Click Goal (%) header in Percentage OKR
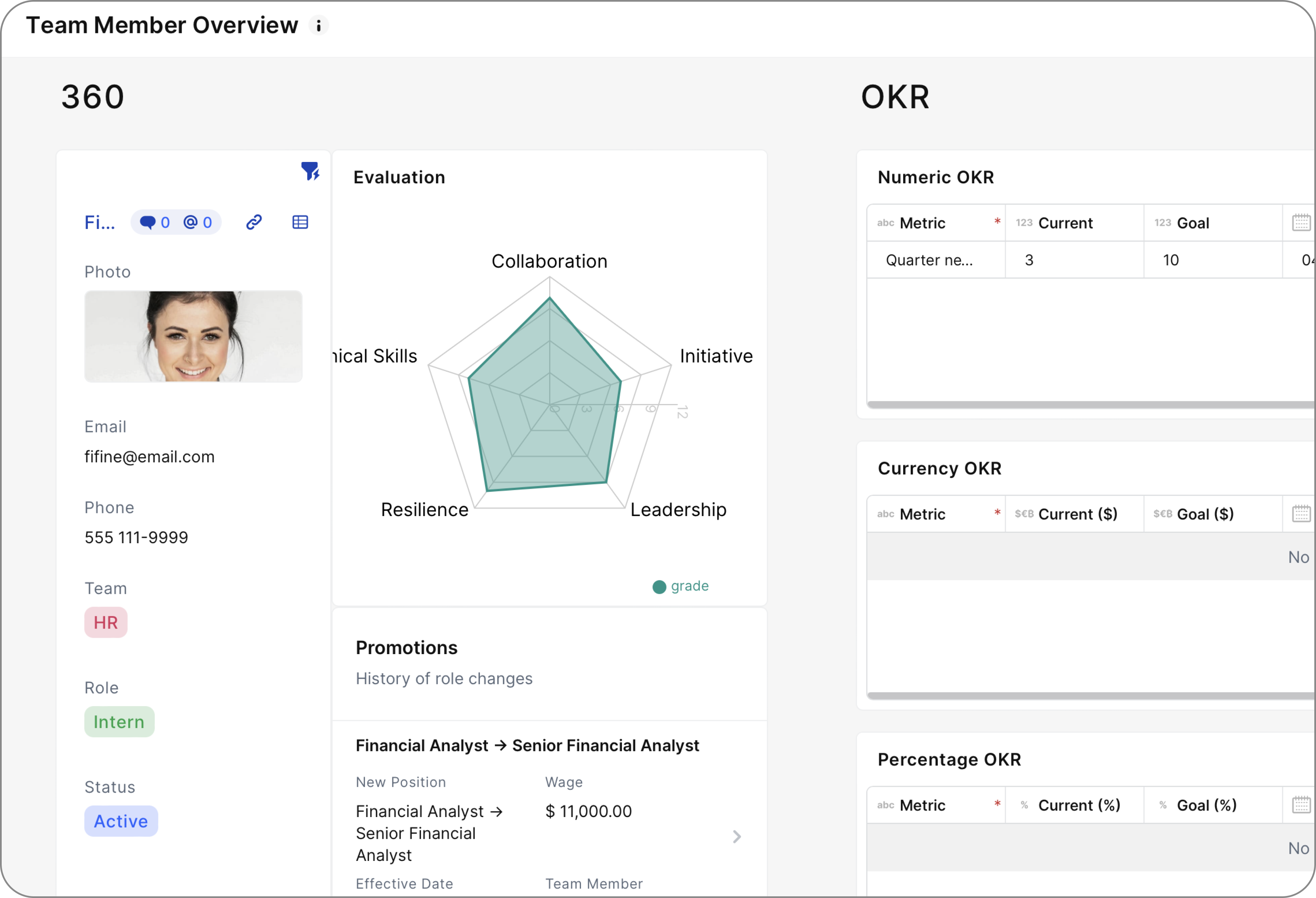This screenshot has height=898, width=1316. [1206, 806]
